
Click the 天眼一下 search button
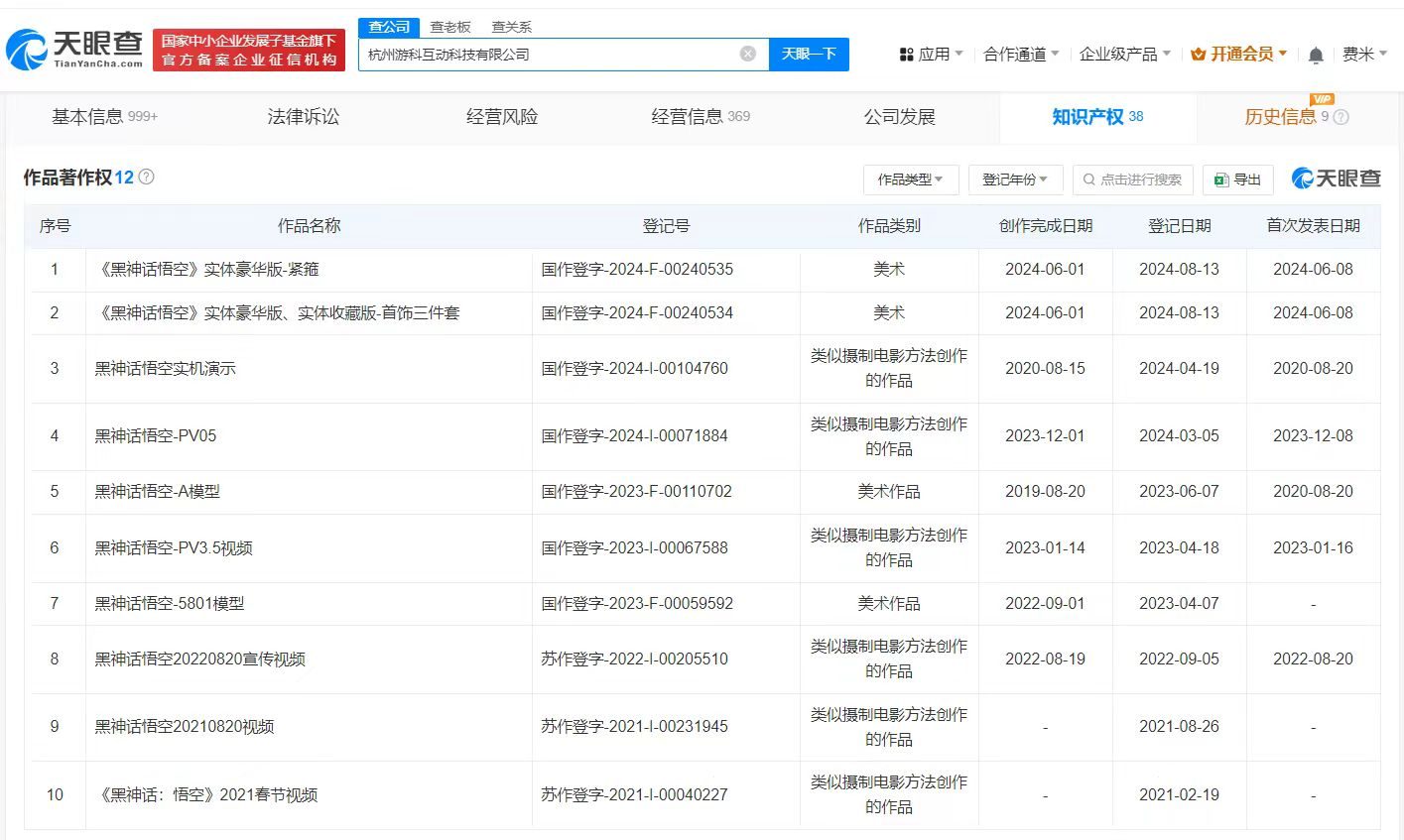[809, 54]
